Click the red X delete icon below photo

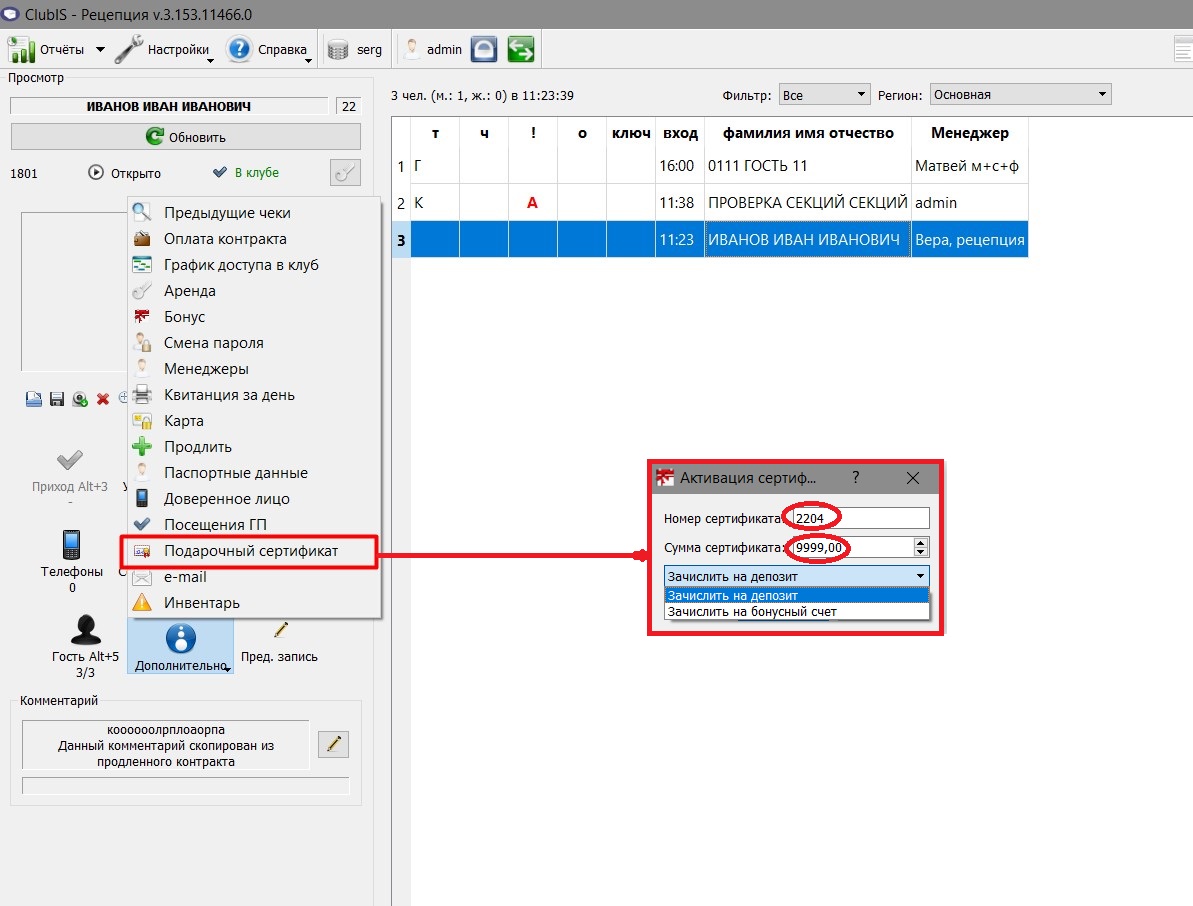(x=103, y=399)
